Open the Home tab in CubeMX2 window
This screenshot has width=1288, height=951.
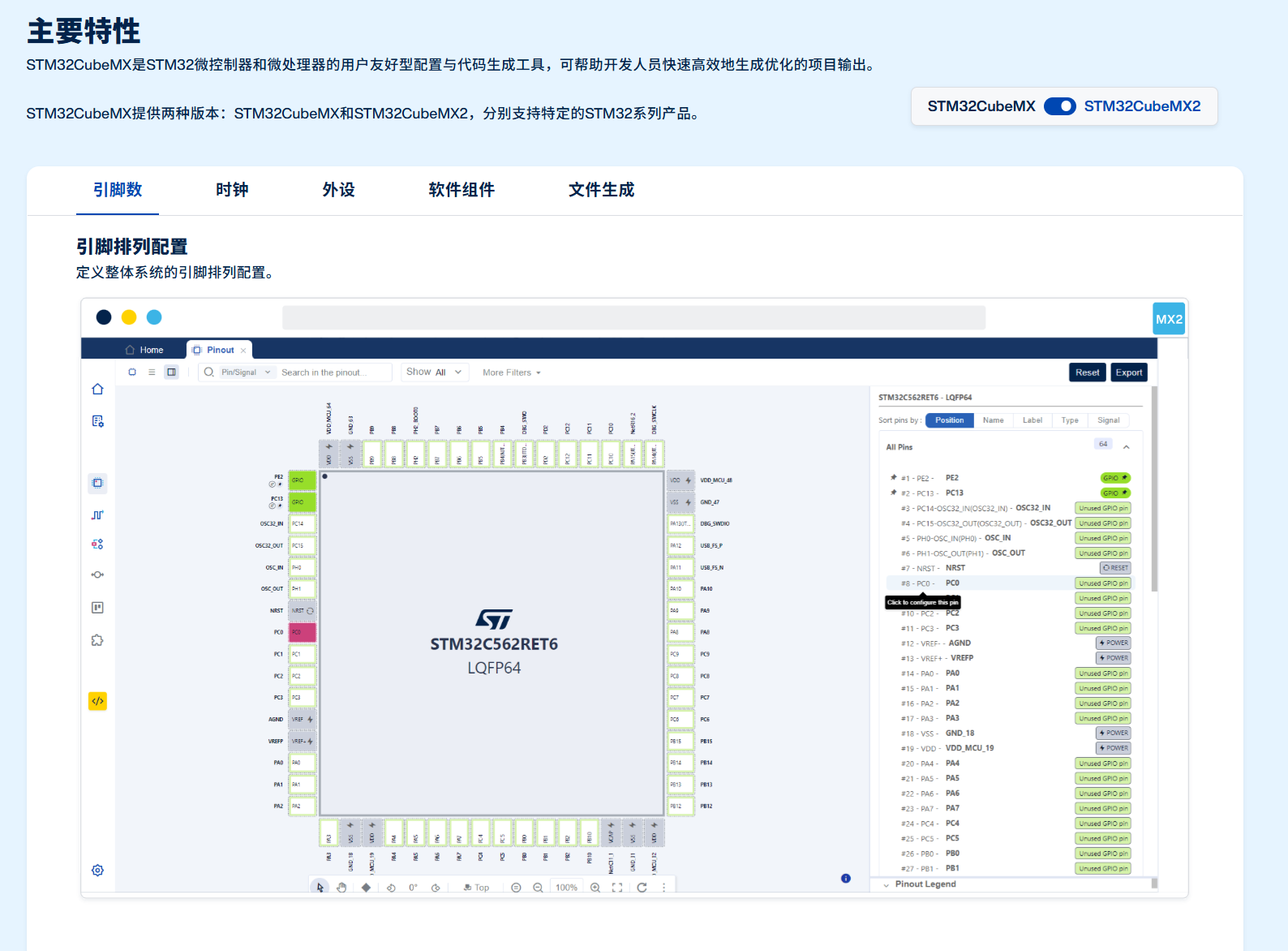(144, 350)
